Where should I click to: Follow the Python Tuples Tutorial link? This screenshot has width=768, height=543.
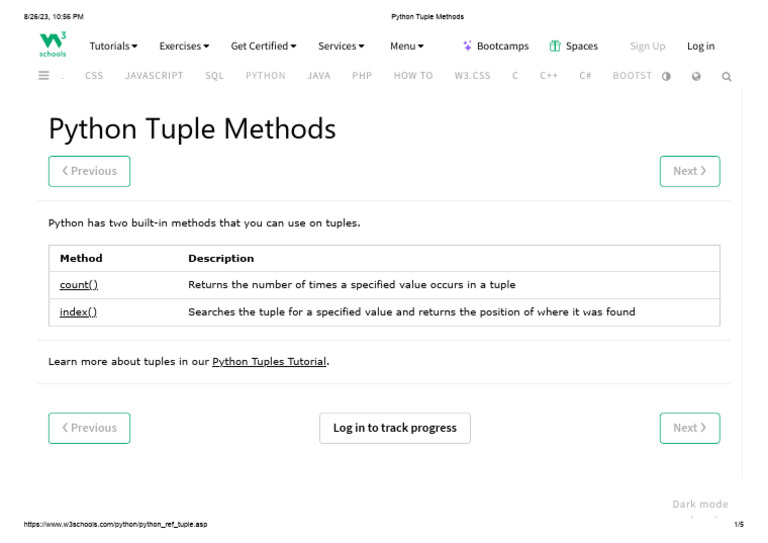(x=269, y=362)
